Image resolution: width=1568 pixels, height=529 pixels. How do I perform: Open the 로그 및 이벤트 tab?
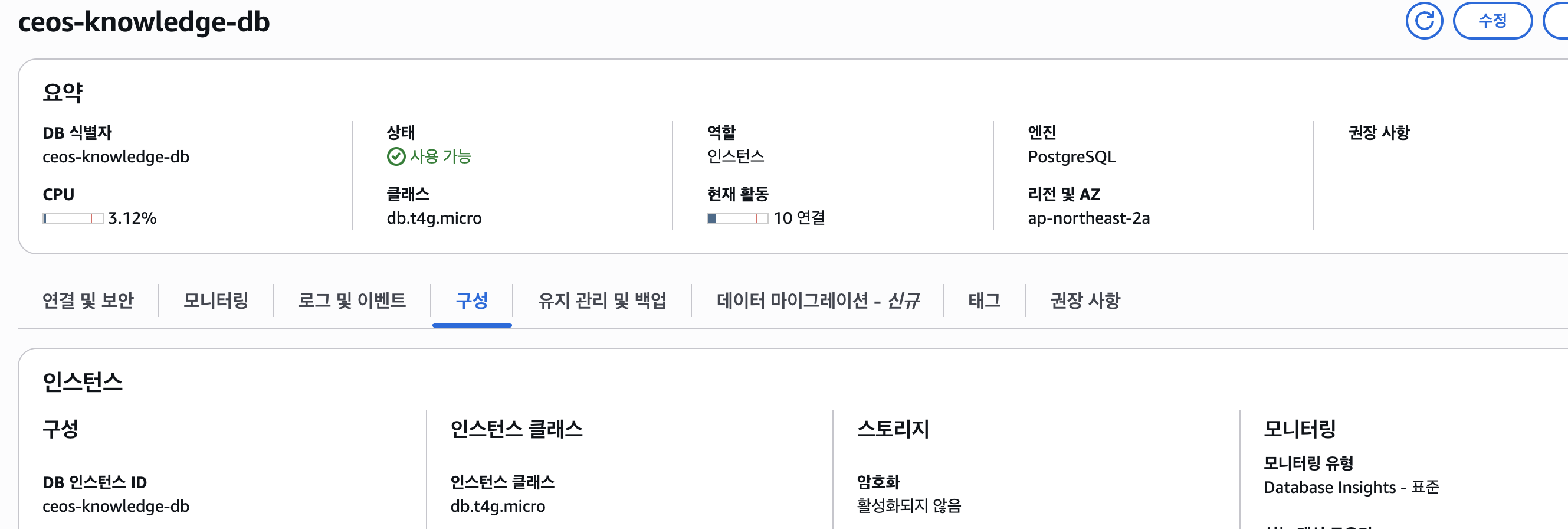click(x=352, y=301)
